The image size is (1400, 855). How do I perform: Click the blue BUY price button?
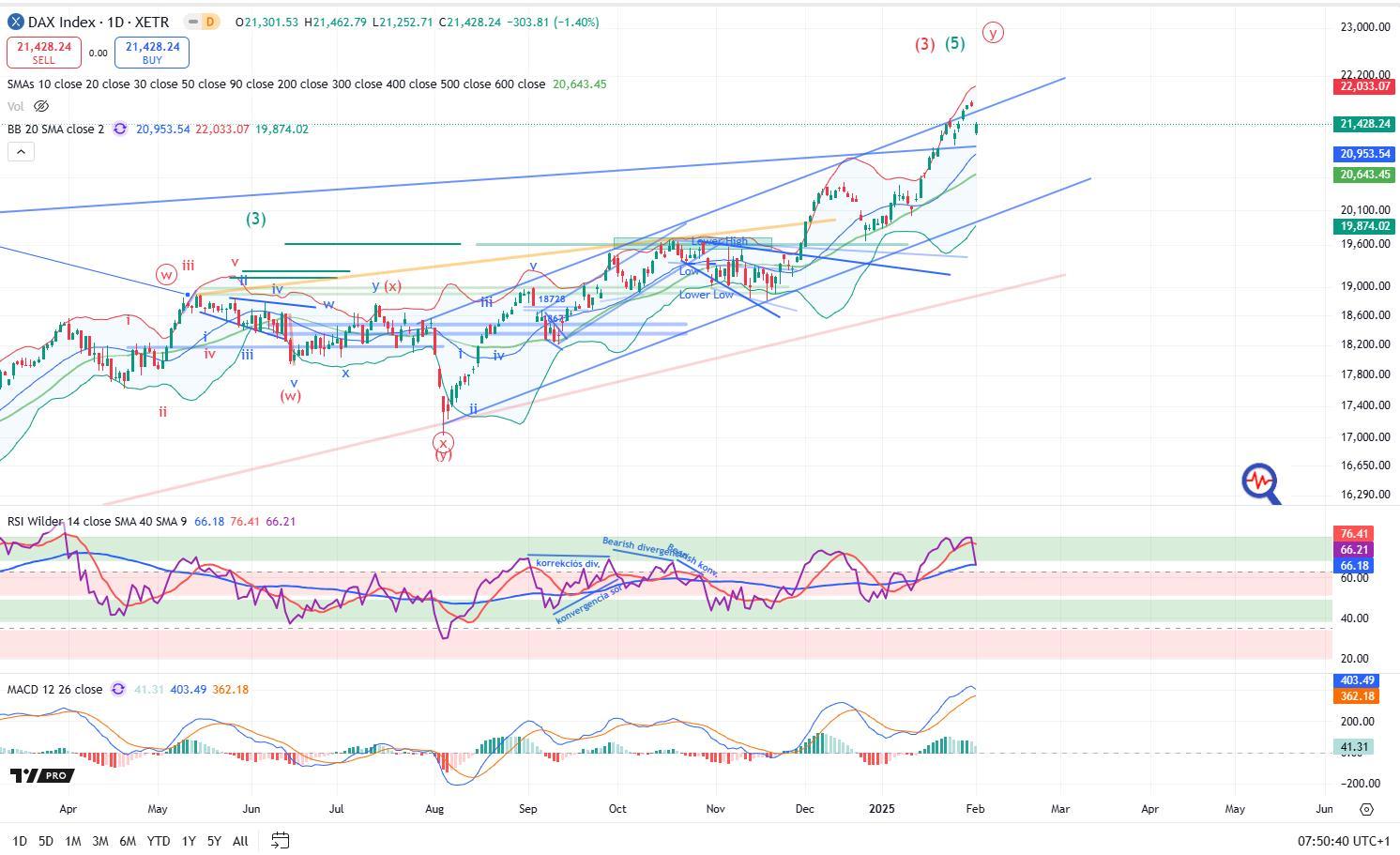tap(151, 53)
